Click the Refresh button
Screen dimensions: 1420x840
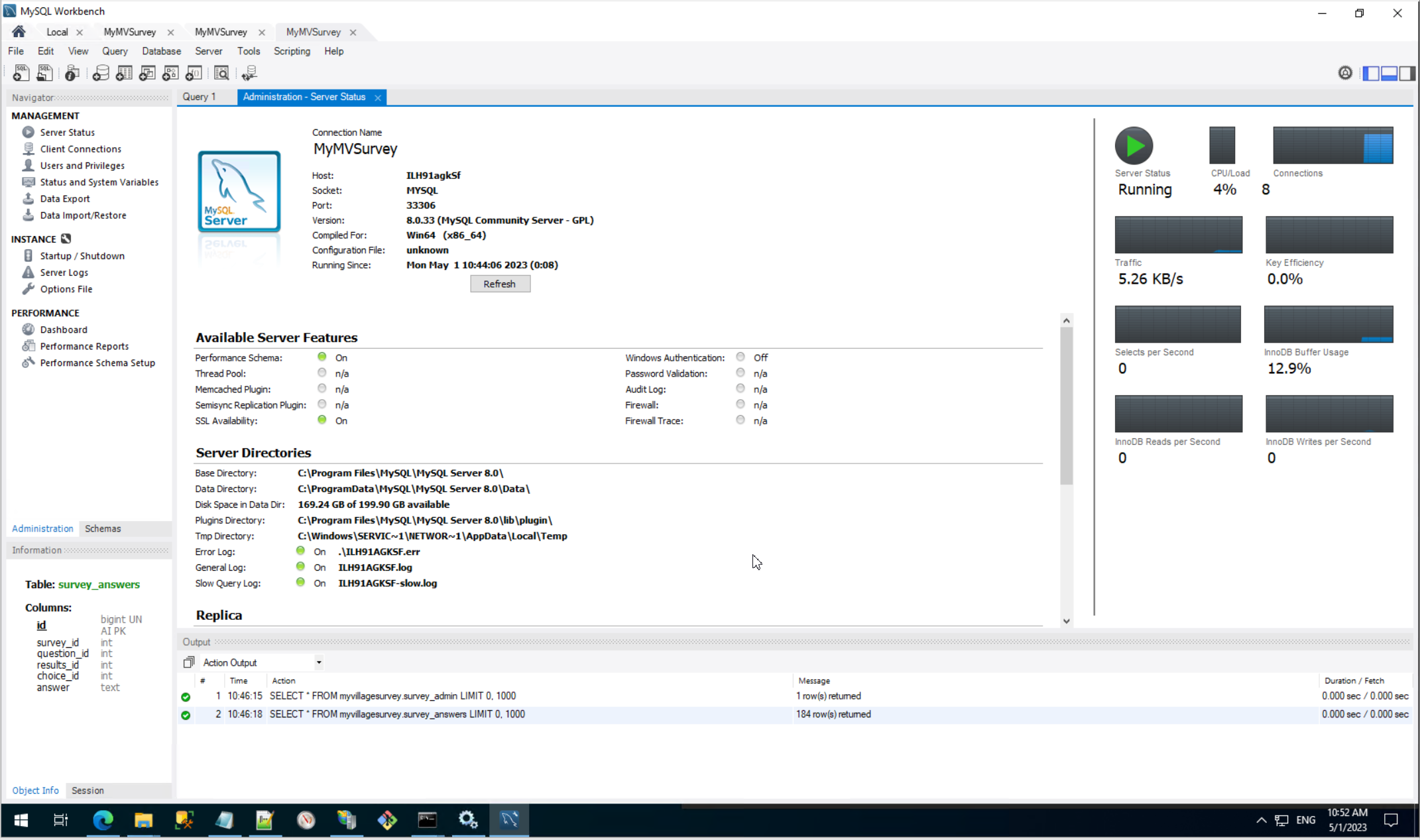coord(499,284)
